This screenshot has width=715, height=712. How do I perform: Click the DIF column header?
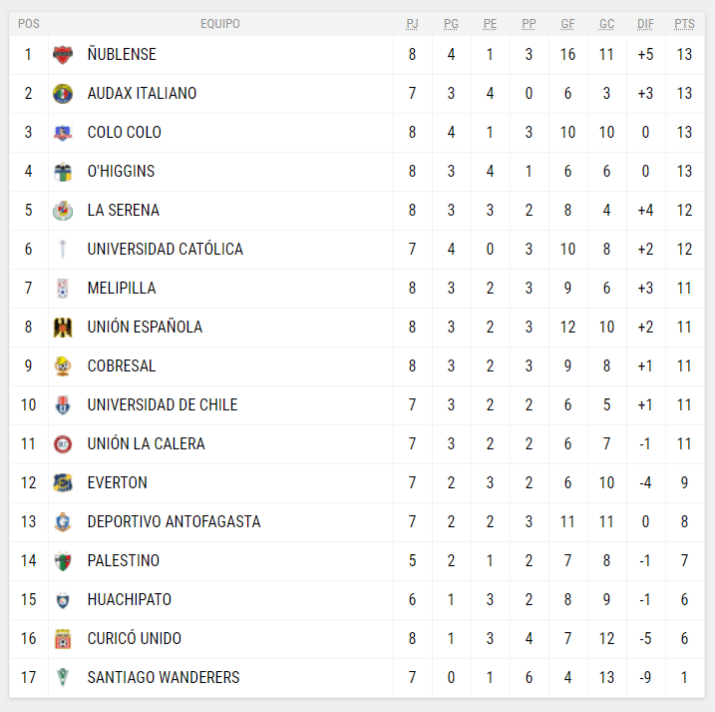click(645, 24)
